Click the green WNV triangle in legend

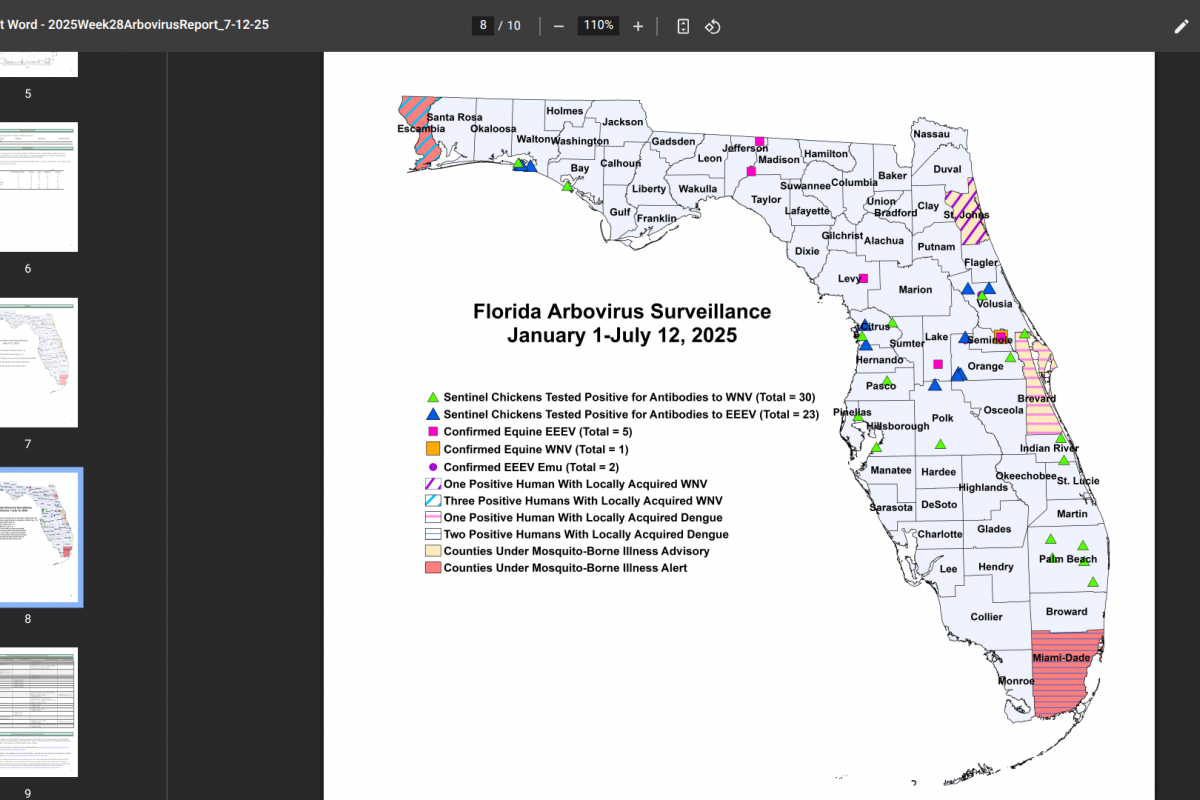click(x=433, y=397)
